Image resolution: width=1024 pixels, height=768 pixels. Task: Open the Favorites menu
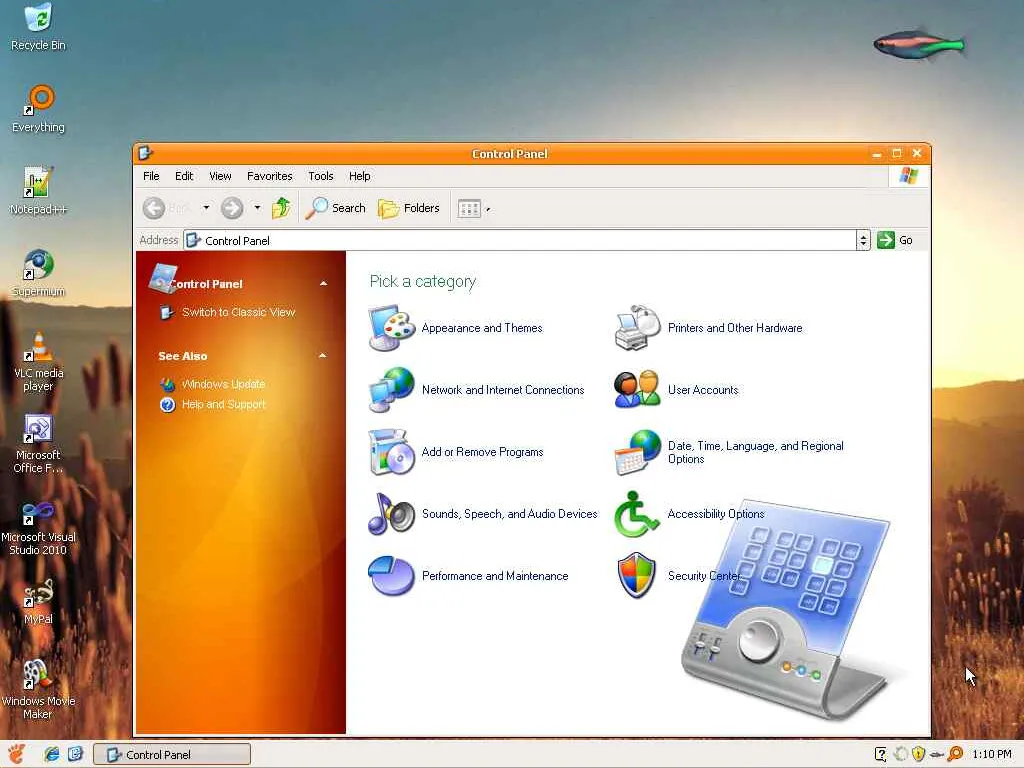point(270,176)
